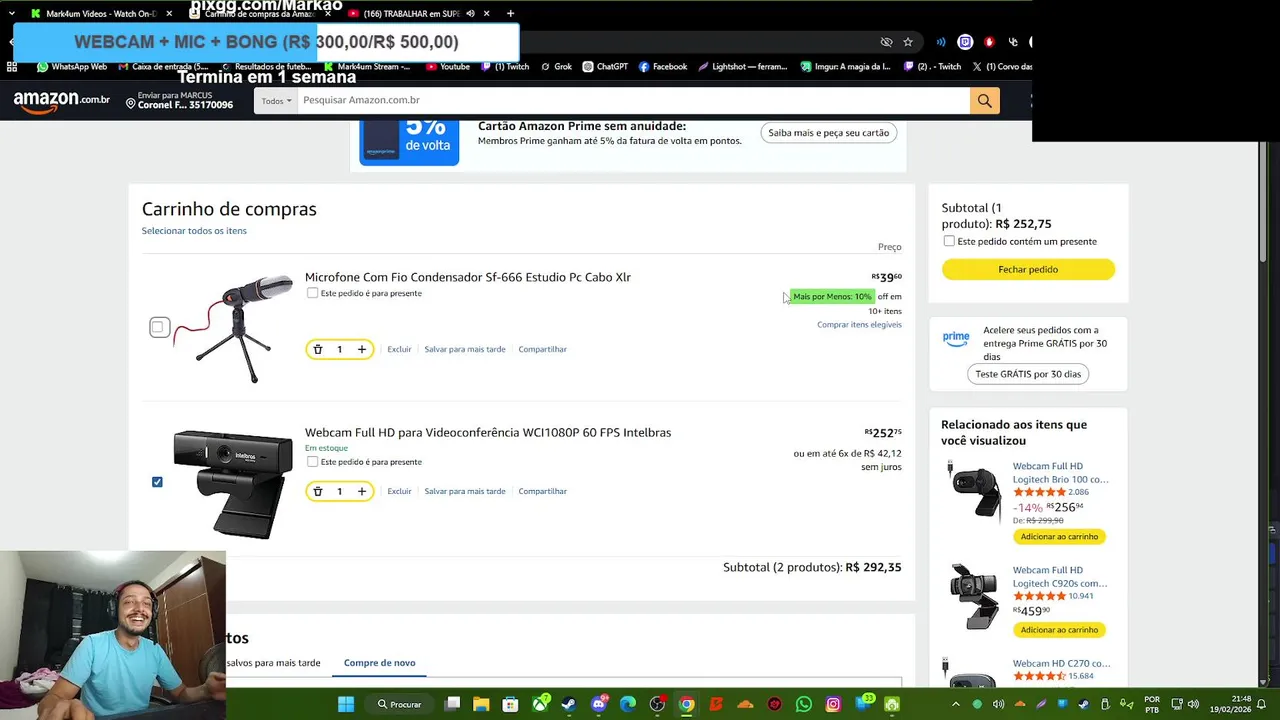1280x720 pixels.
Task: Switch to the TRABALHAR em SUPE YouTube tab
Action: point(419,13)
